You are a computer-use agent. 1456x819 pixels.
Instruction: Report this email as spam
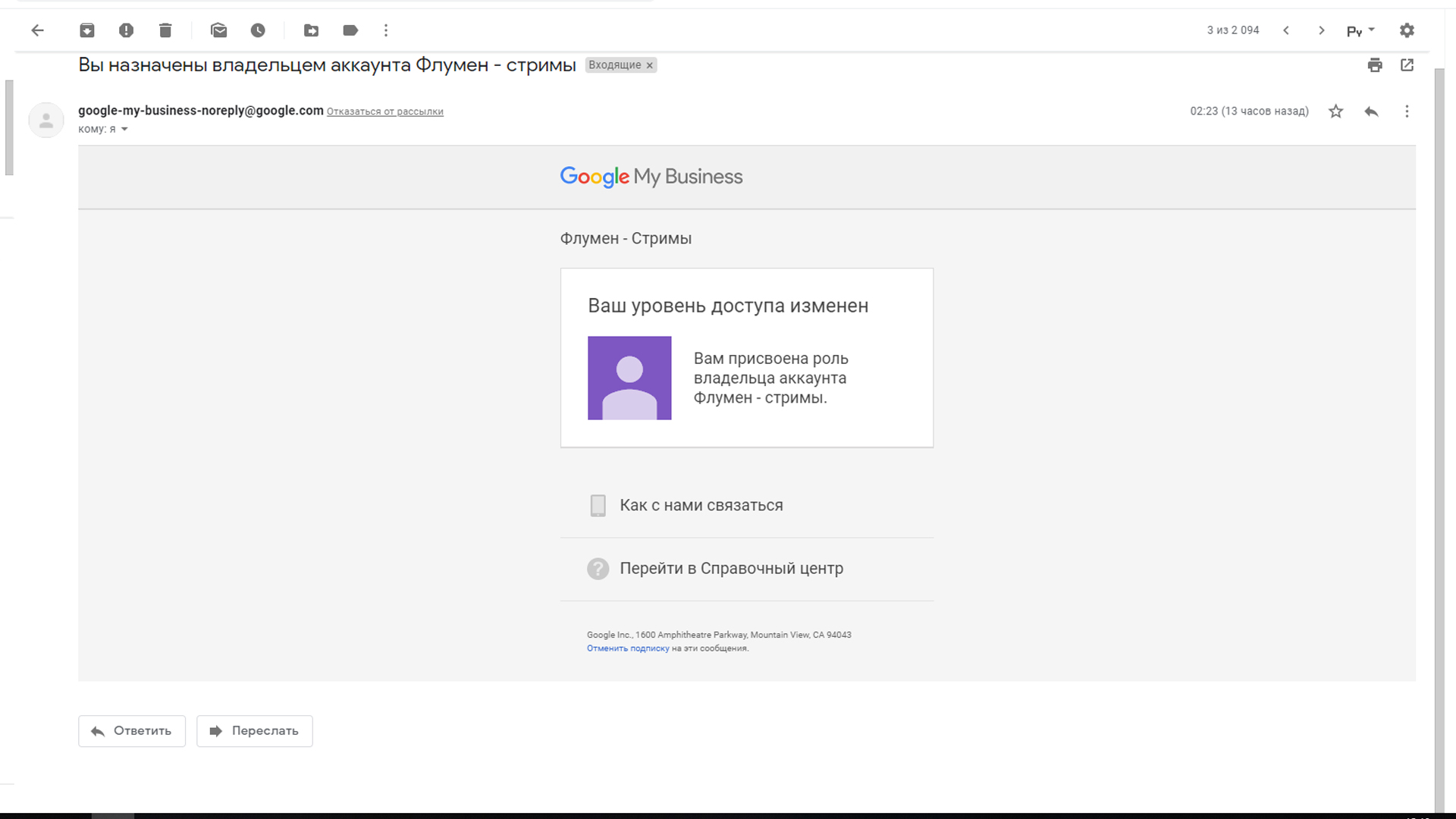click(x=126, y=30)
